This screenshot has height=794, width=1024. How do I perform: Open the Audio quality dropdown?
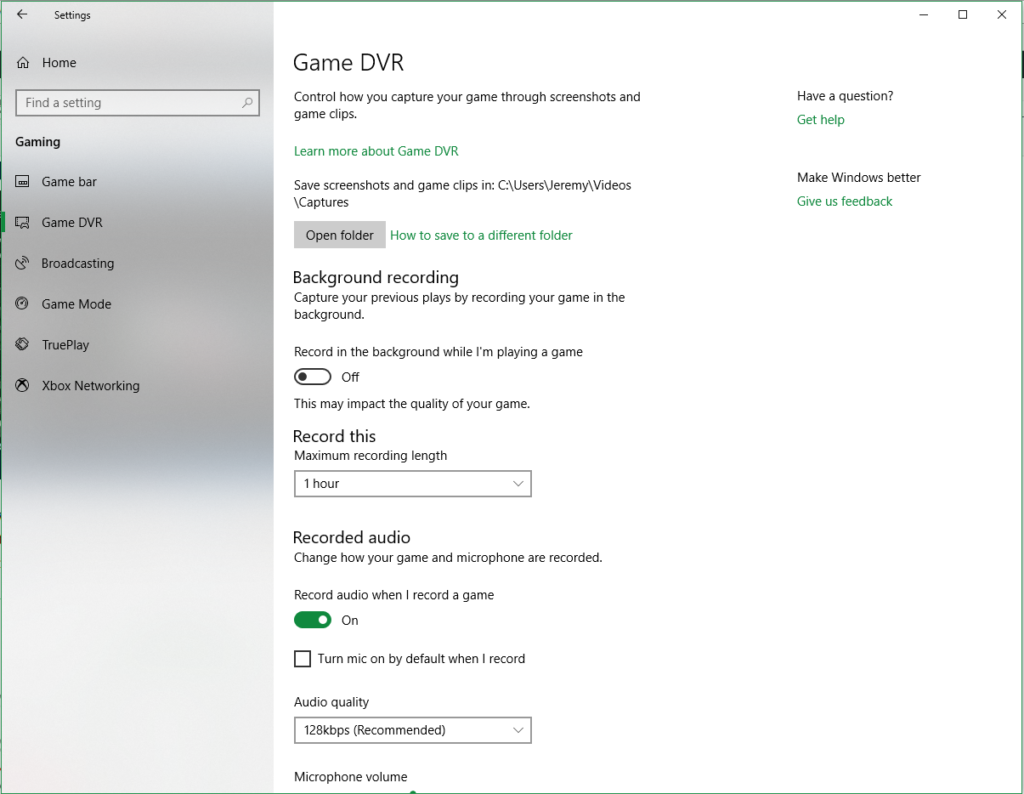click(412, 731)
